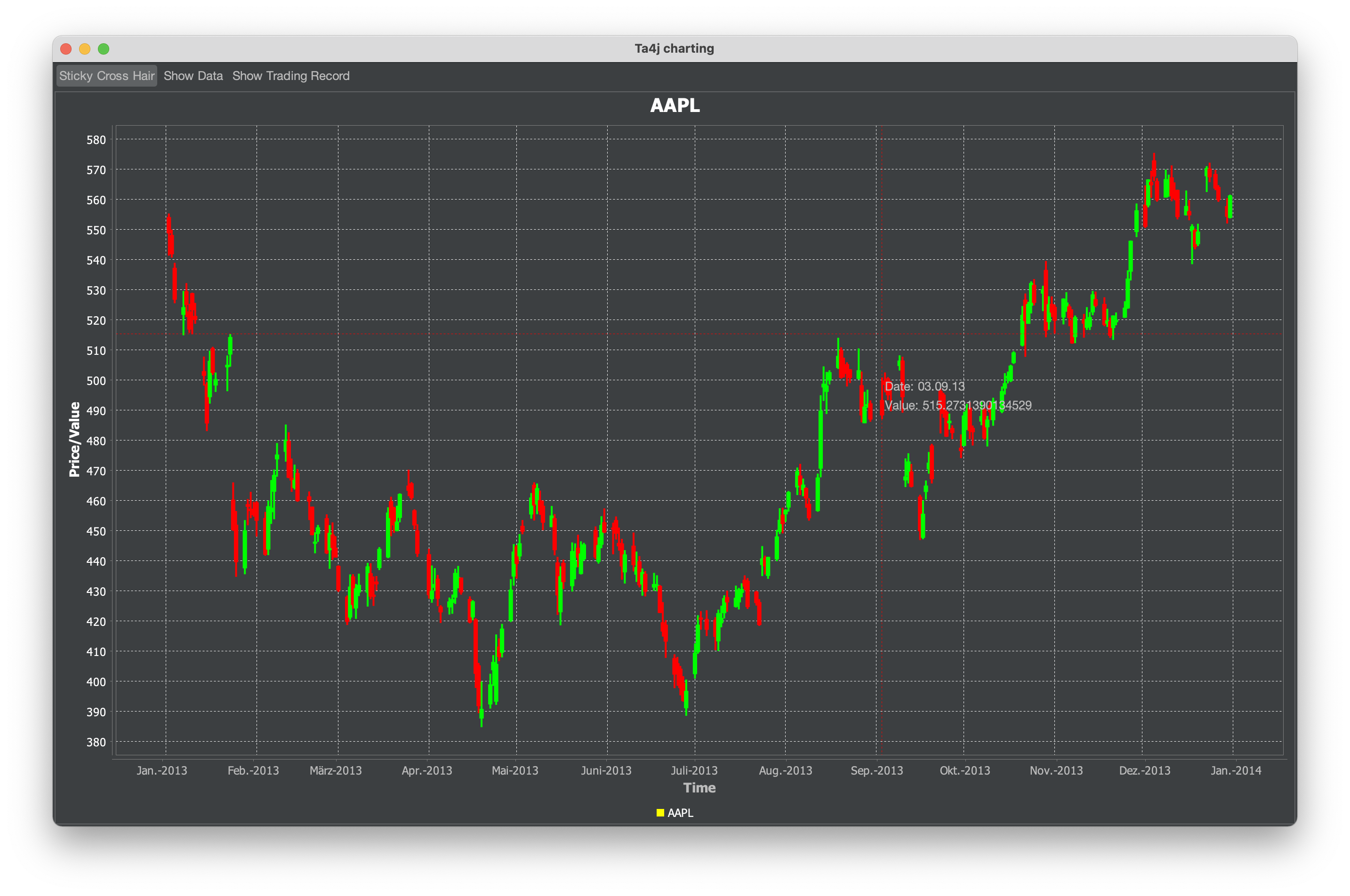Click the Time axis label
Viewport: 1350px width, 896px height.
tap(699, 788)
